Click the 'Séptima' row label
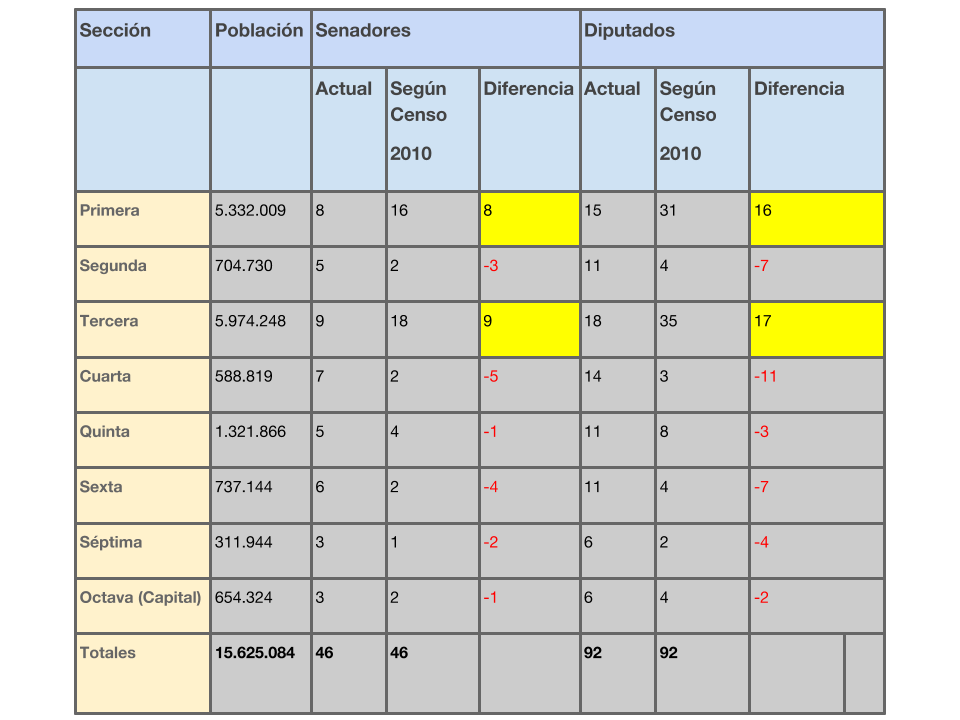 tap(111, 542)
